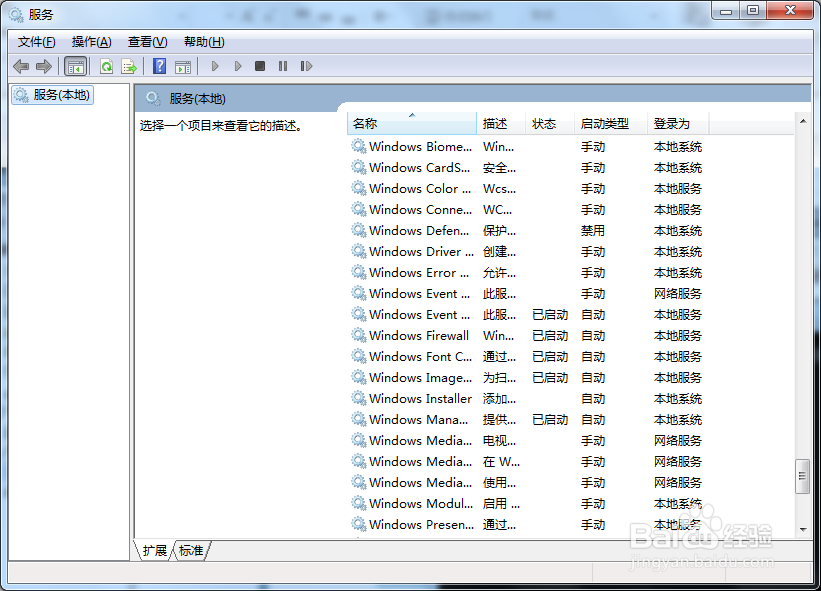Click the Restart service icon

(306, 66)
